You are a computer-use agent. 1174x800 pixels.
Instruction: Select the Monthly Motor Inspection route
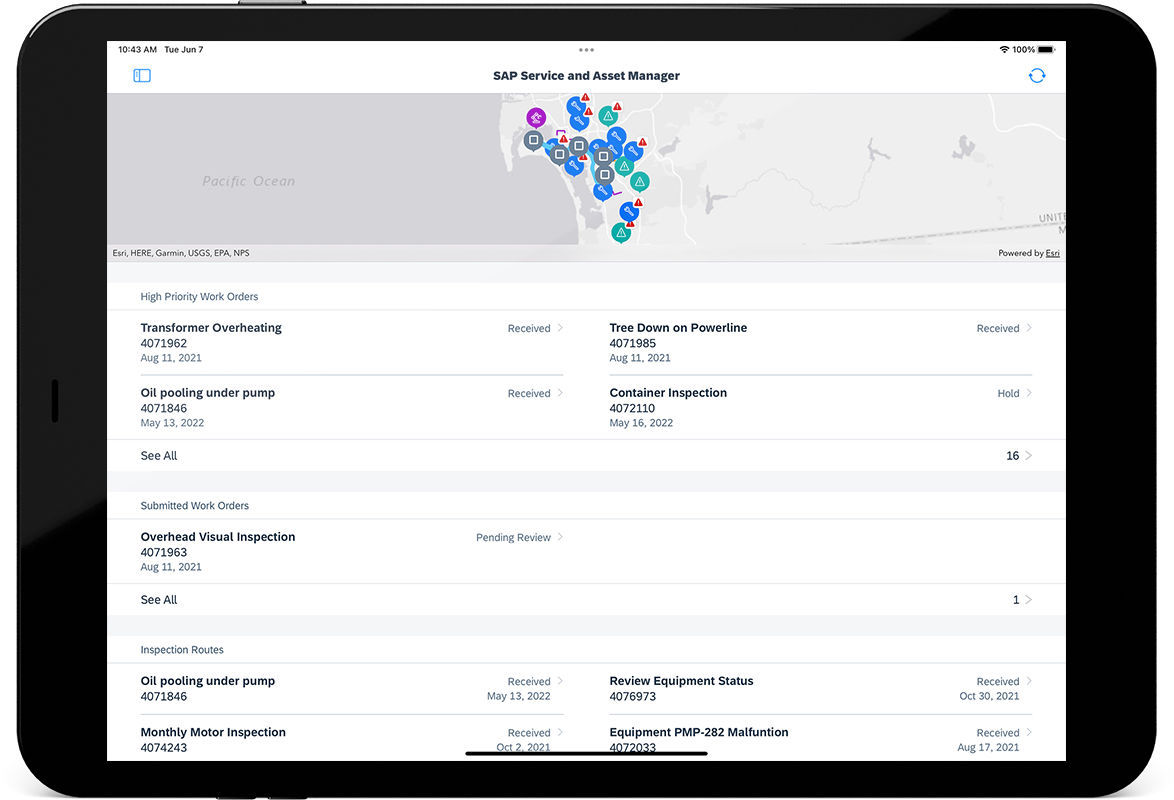213,732
